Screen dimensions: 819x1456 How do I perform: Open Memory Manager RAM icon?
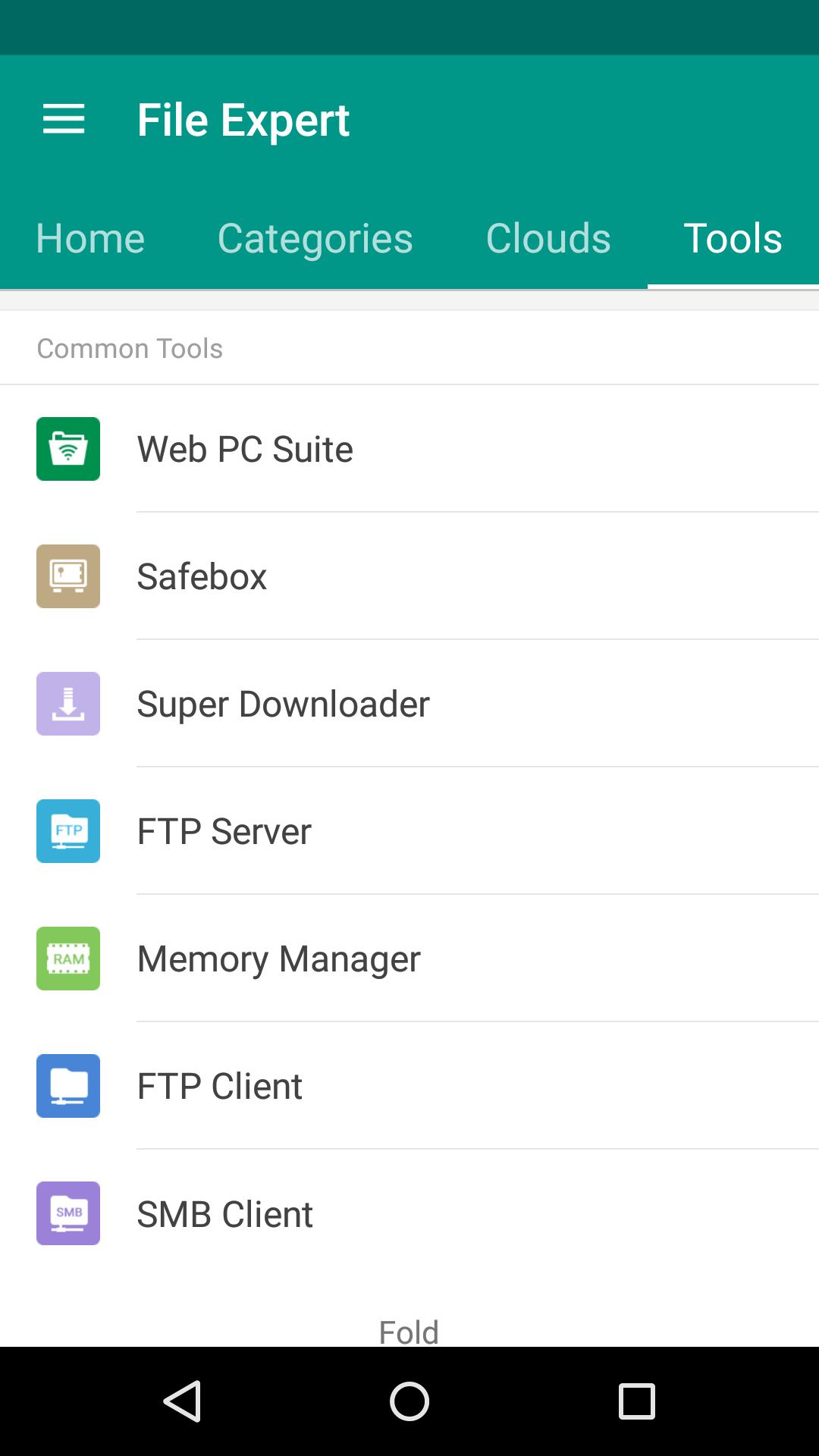coord(67,959)
